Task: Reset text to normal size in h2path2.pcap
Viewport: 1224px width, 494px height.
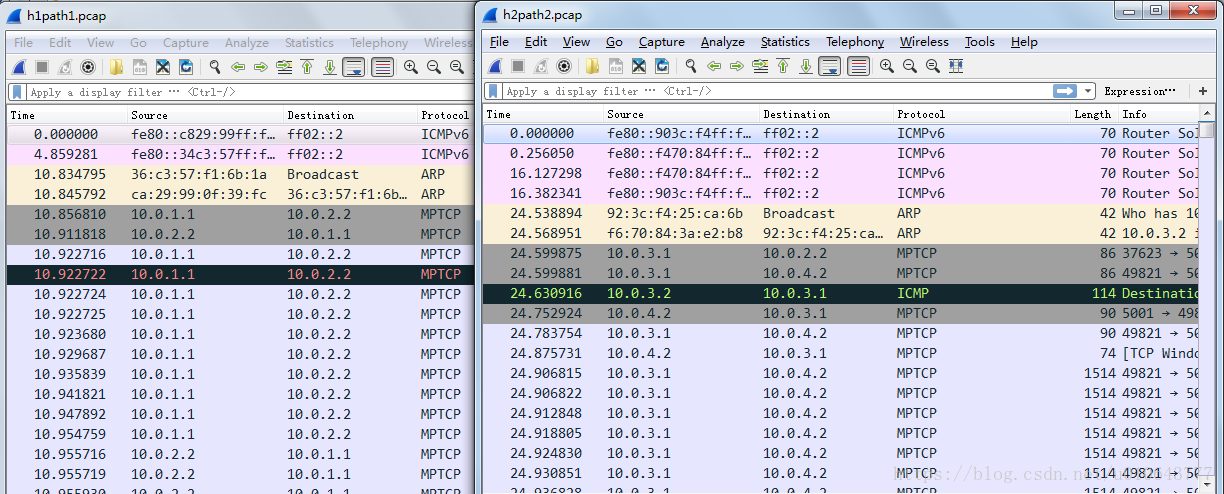Action: 933,66
